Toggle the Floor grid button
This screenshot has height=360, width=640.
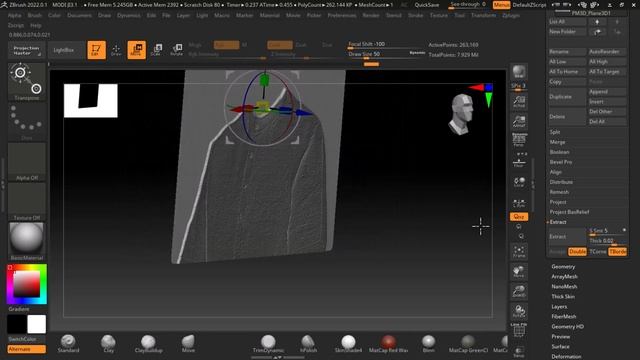click(x=519, y=161)
